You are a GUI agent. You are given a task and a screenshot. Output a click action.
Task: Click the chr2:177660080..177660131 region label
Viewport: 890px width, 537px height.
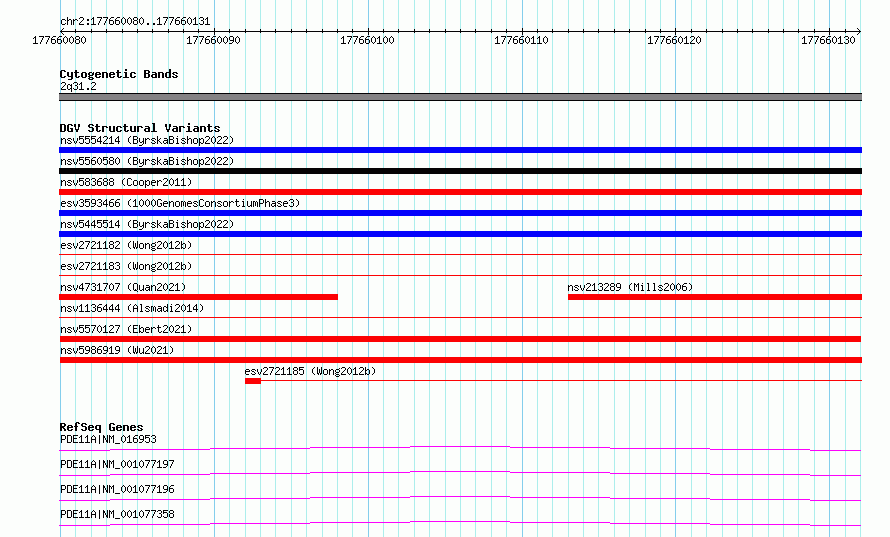(135, 22)
